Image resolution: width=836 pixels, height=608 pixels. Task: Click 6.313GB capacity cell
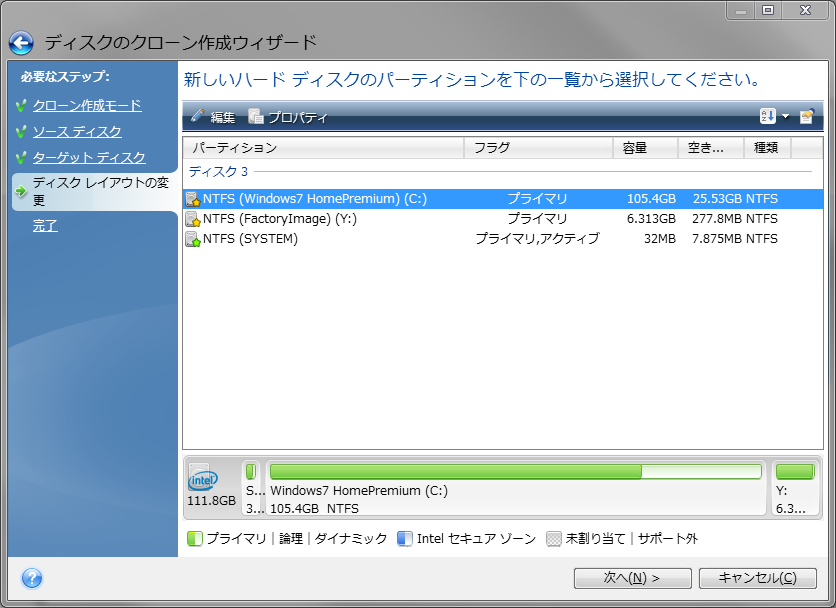(651, 219)
